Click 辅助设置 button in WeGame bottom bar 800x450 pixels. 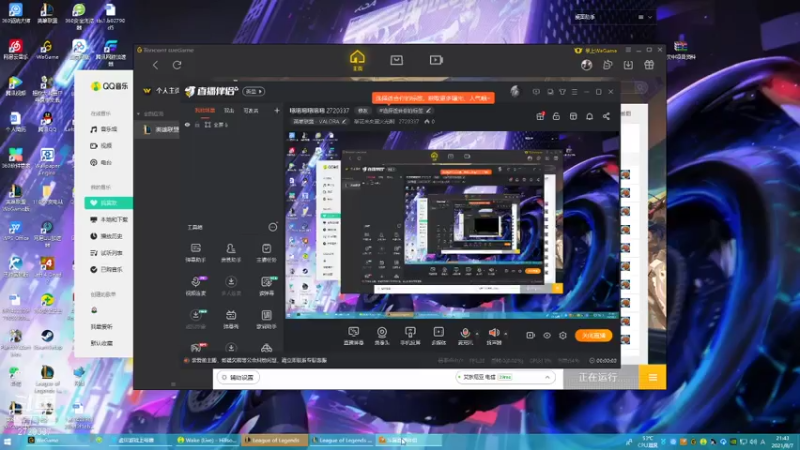[238, 378]
